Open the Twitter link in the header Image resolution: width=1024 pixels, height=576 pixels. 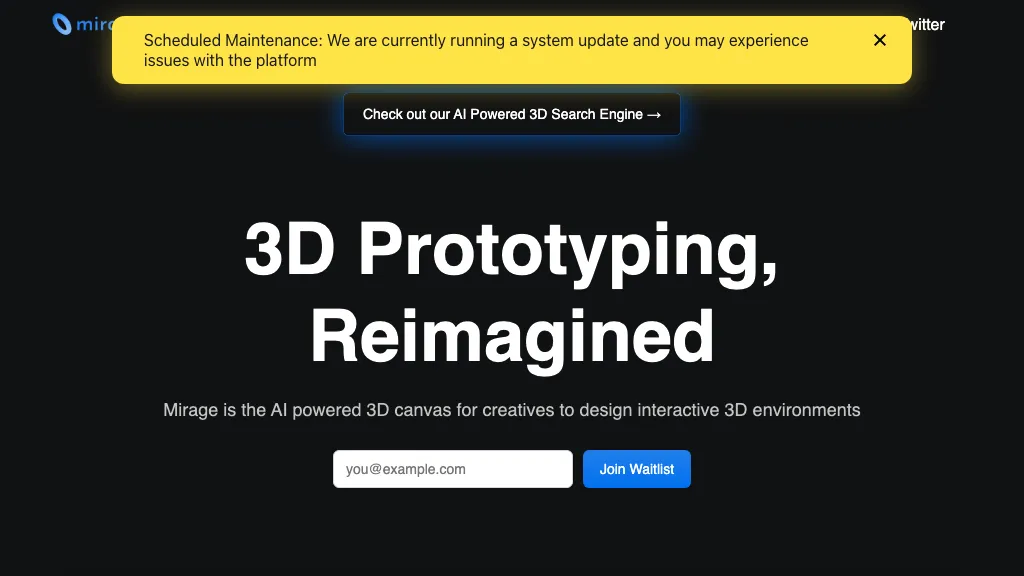click(x=926, y=24)
